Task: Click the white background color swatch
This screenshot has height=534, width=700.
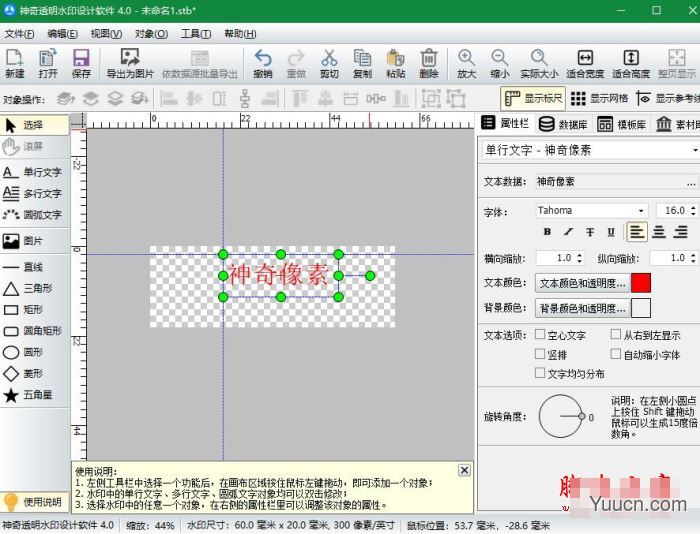Action: (x=641, y=308)
